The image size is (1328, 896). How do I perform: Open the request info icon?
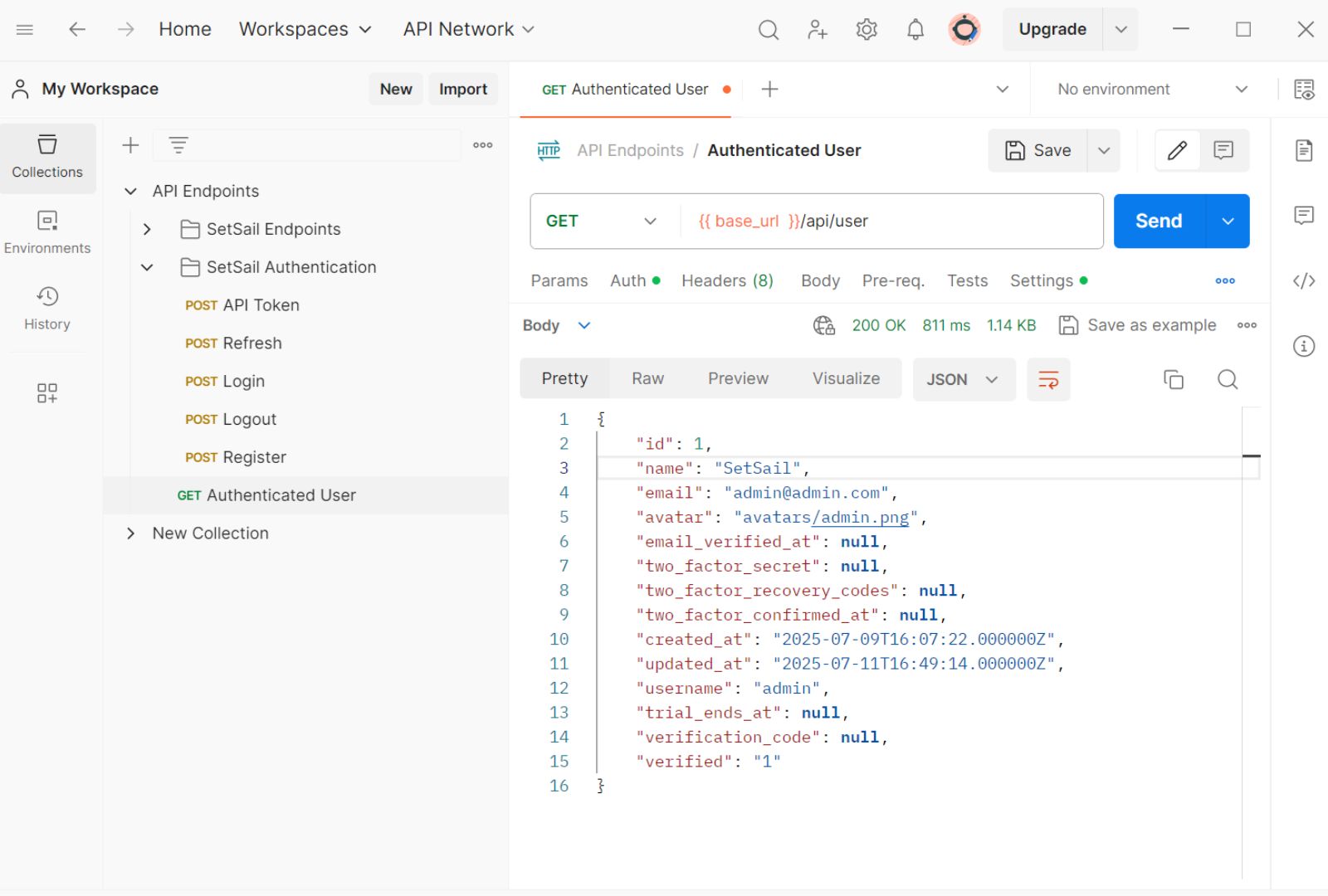coord(1304,346)
